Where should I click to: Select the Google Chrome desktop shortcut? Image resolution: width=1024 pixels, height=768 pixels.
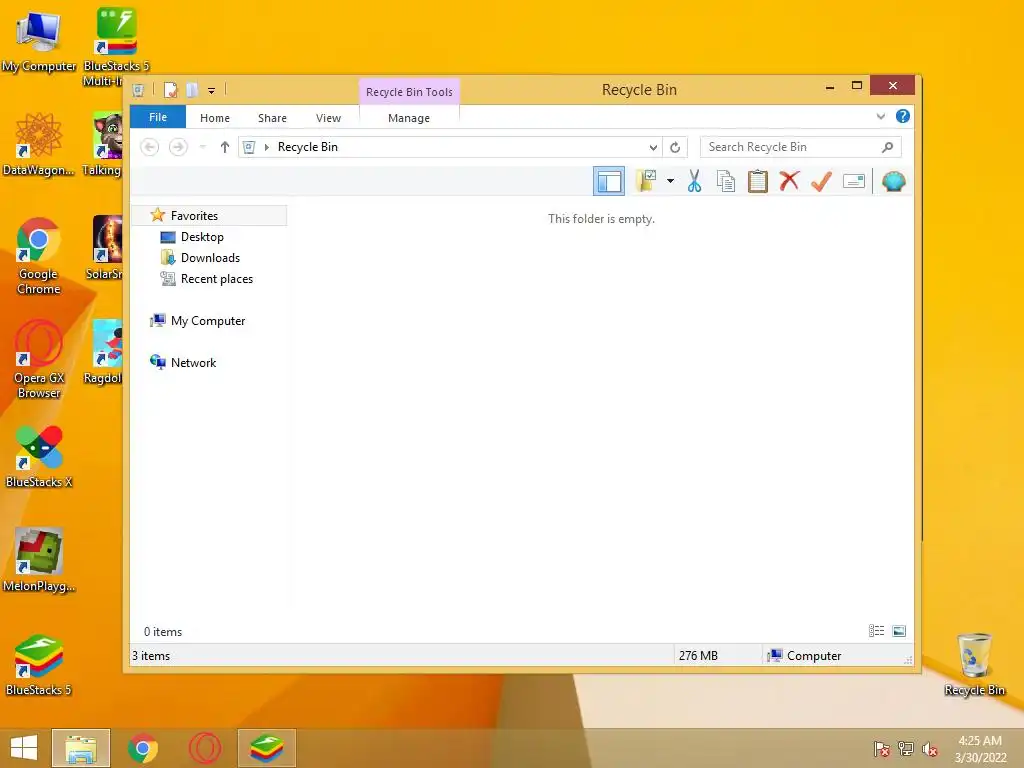39,256
